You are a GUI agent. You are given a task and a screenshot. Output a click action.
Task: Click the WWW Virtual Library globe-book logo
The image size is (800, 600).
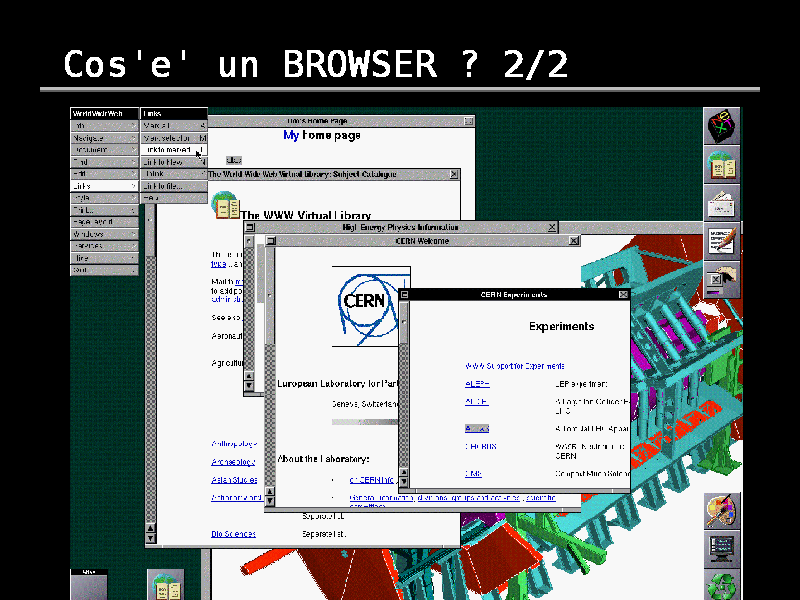pyautogui.click(x=227, y=208)
